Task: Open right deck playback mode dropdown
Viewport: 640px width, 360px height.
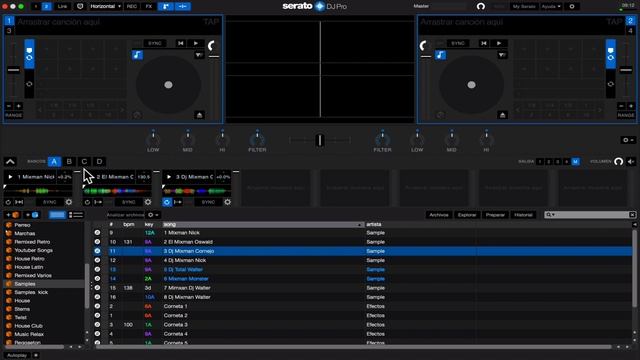Action: point(502,55)
